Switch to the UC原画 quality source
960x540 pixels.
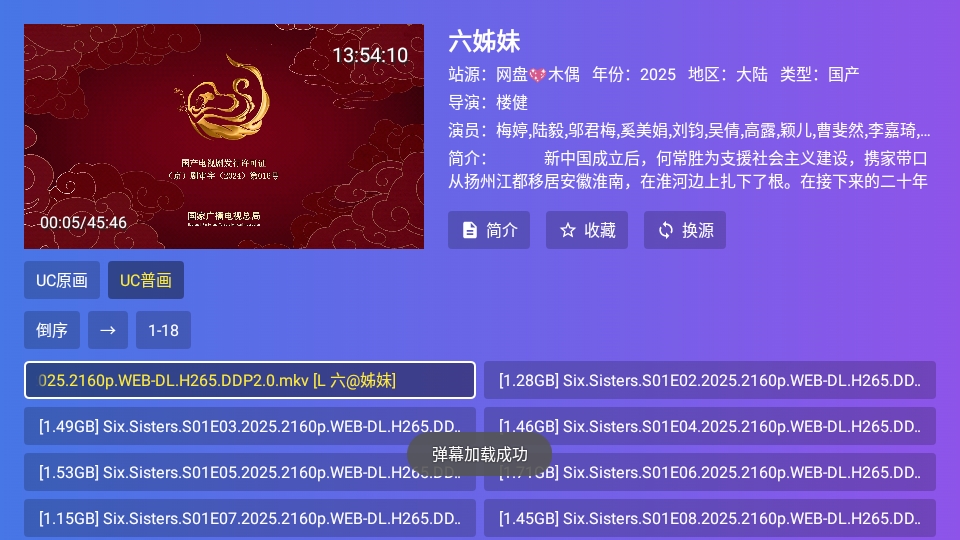coord(62,280)
